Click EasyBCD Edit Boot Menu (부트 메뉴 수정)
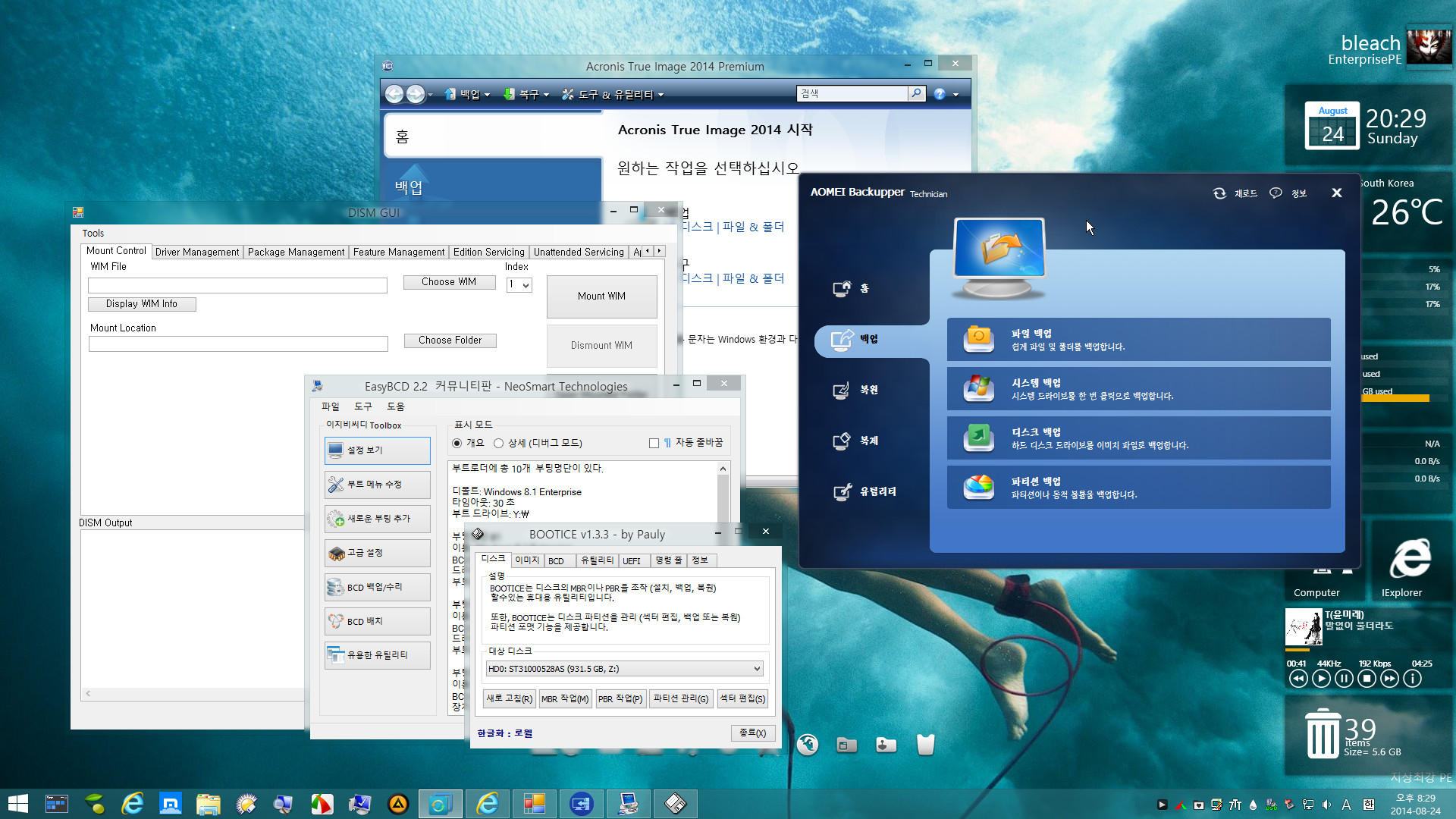The width and height of the screenshot is (1456, 819). 378,485
